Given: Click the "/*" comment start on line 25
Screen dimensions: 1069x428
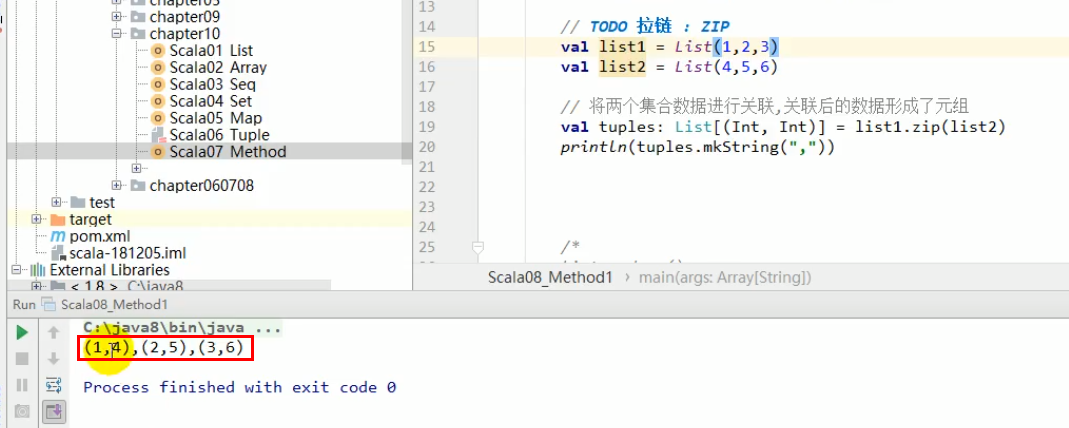Looking at the screenshot, I should (570, 247).
